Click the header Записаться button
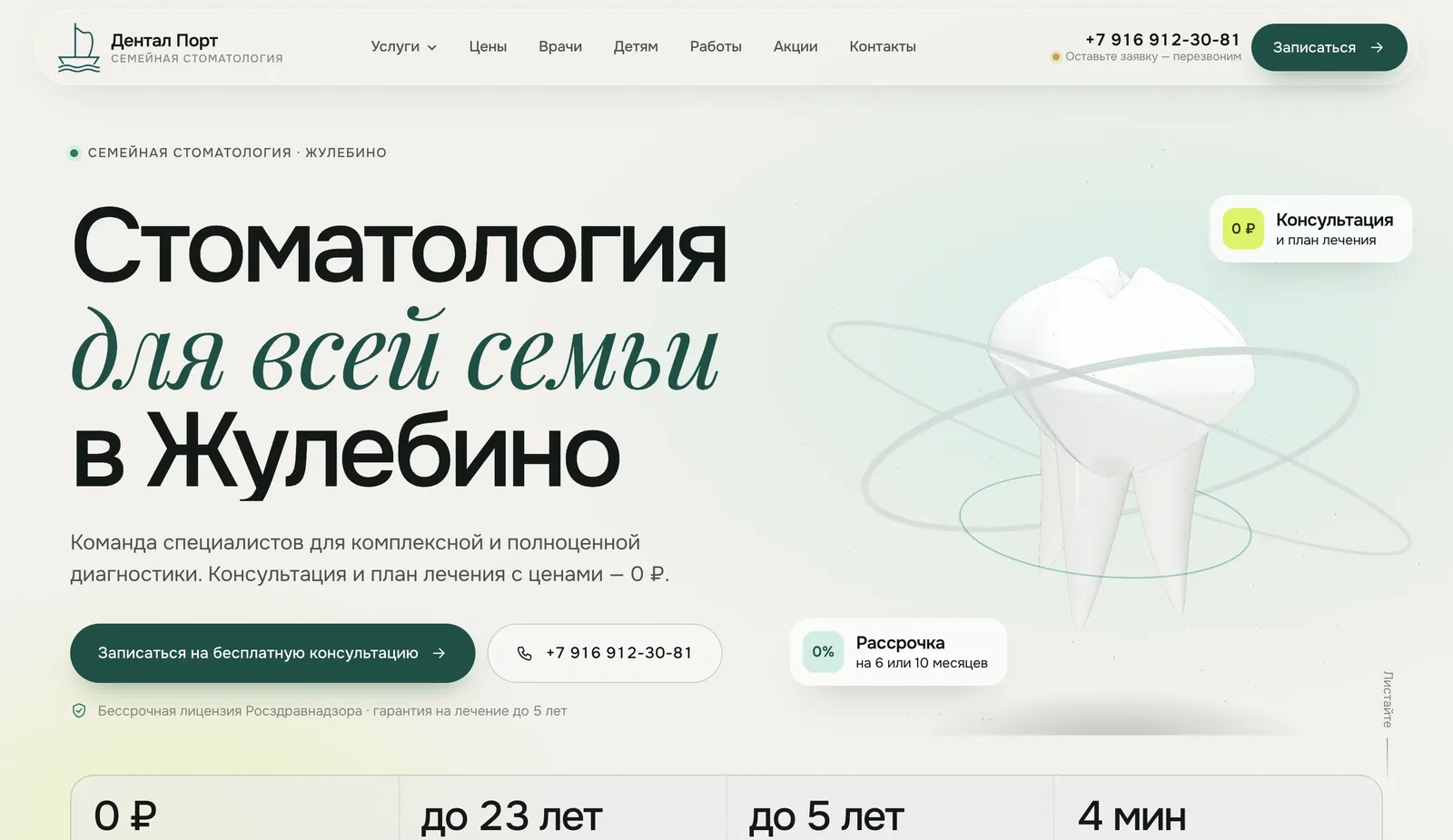Viewport: 1453px width, 840px height. pyautogui.click(x=1329, y=47)
